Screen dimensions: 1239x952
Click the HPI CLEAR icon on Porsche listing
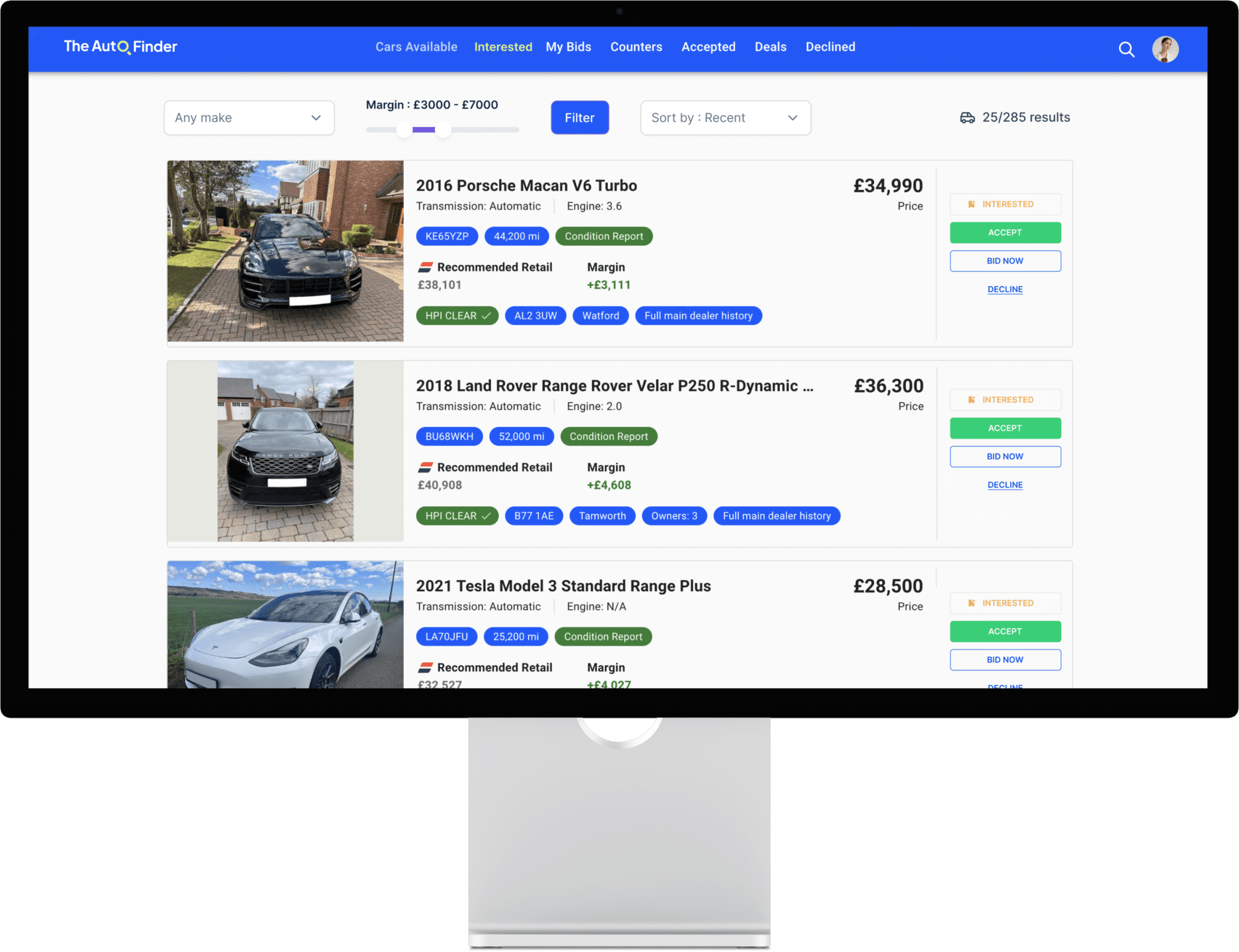pyautogui.click(x=454, y=316)
